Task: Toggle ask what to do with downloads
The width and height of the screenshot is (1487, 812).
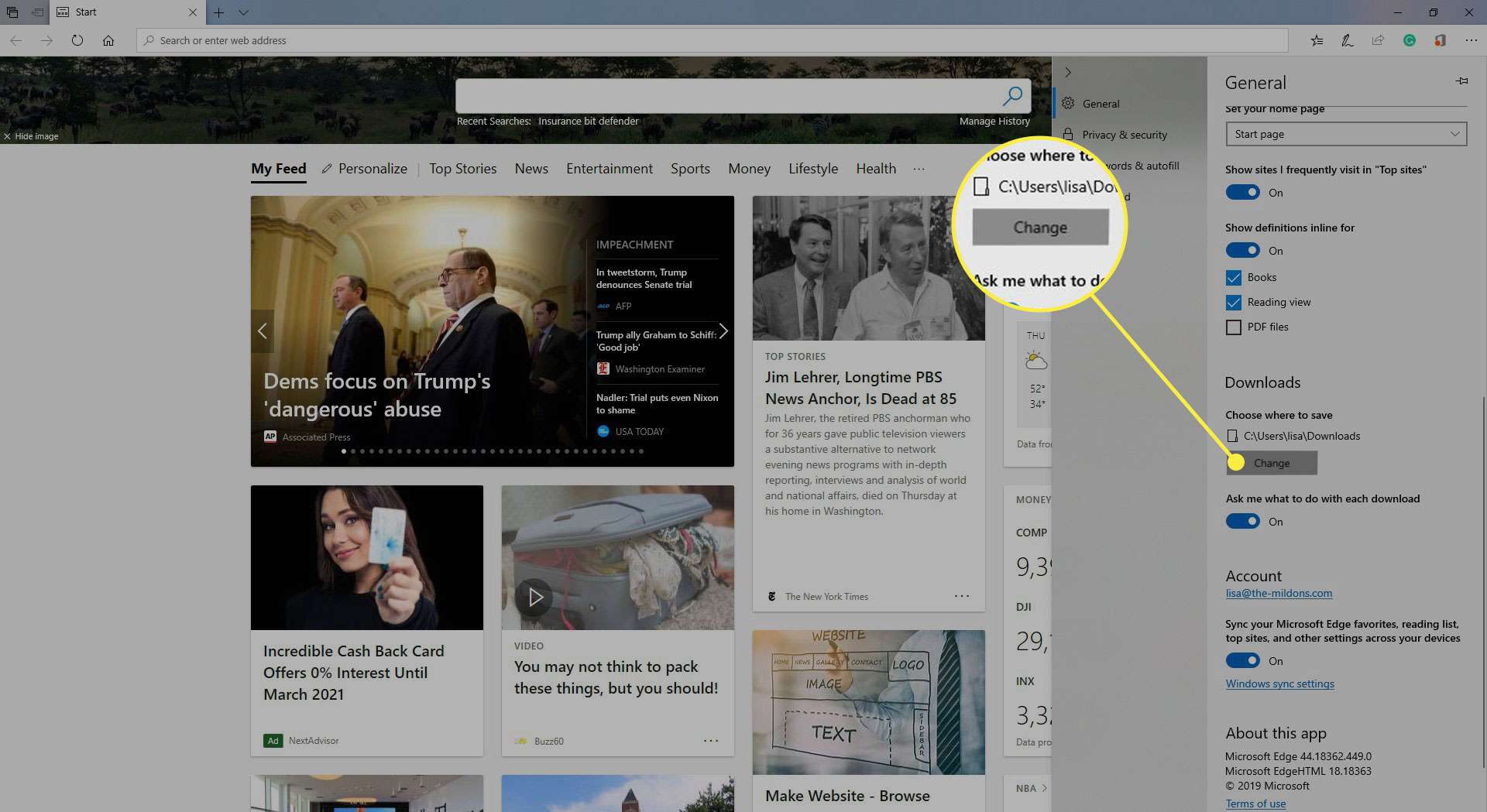Action: point(1242,522)
